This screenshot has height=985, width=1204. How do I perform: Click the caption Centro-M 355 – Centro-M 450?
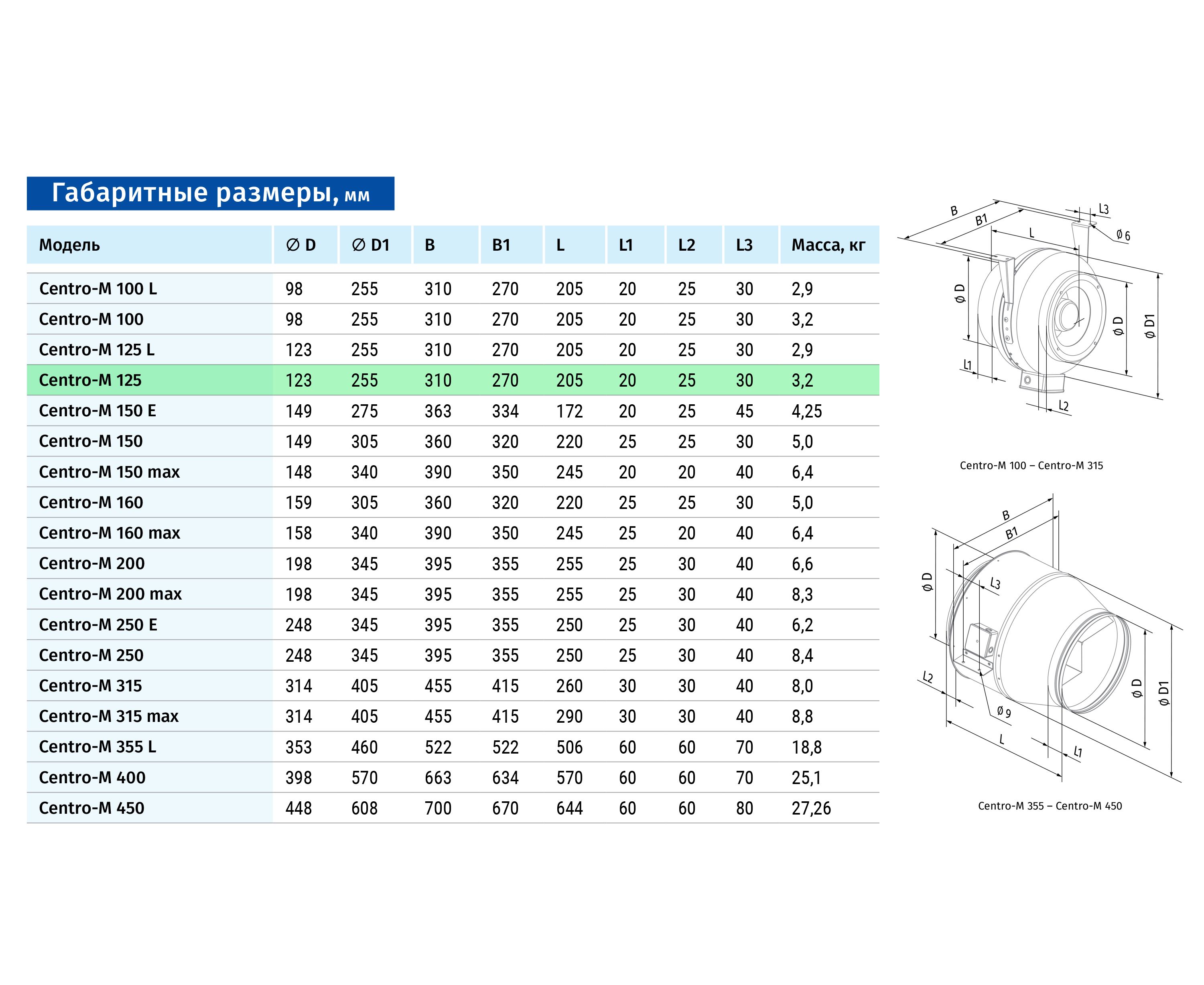pos(1050,806)
